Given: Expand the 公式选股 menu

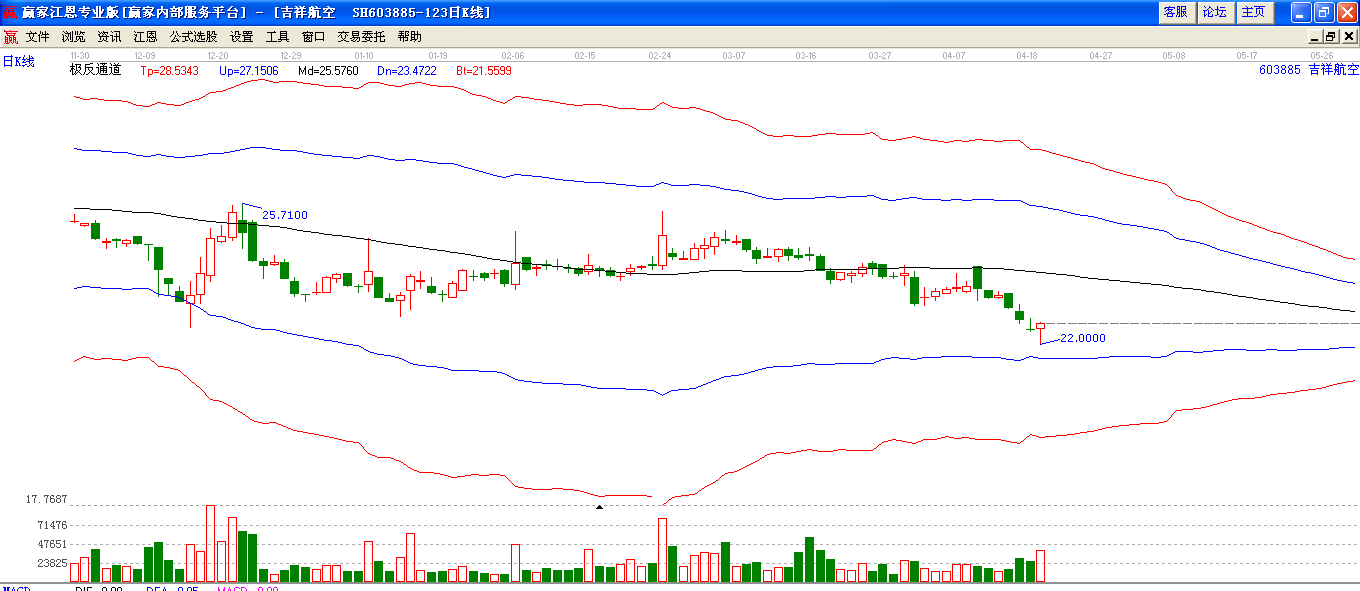Looking at the screenshot, I should pyautogui.click(x=193, y=37).
